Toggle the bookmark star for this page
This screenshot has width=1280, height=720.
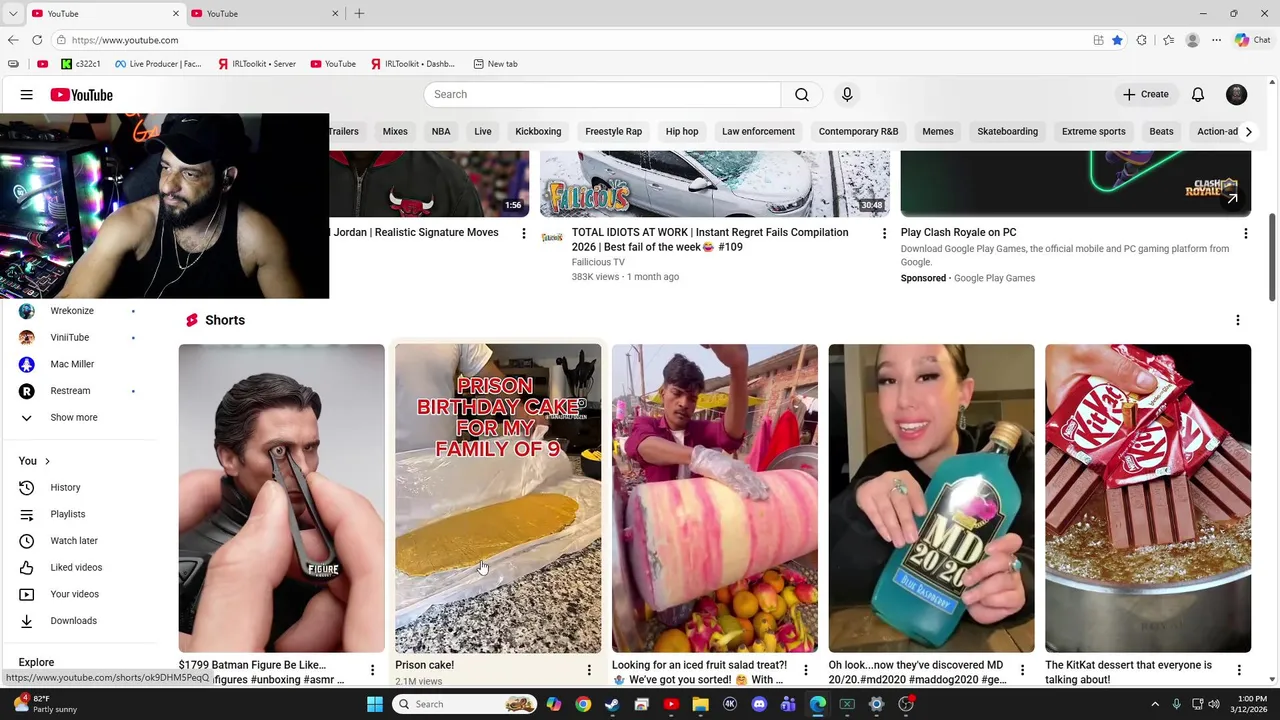[1117, 40]
